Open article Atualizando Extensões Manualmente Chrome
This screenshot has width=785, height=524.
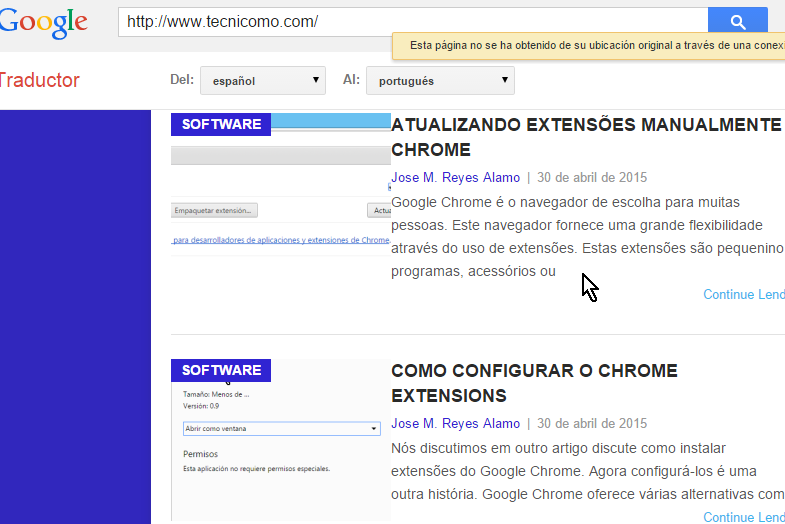(x=586, y=137)
